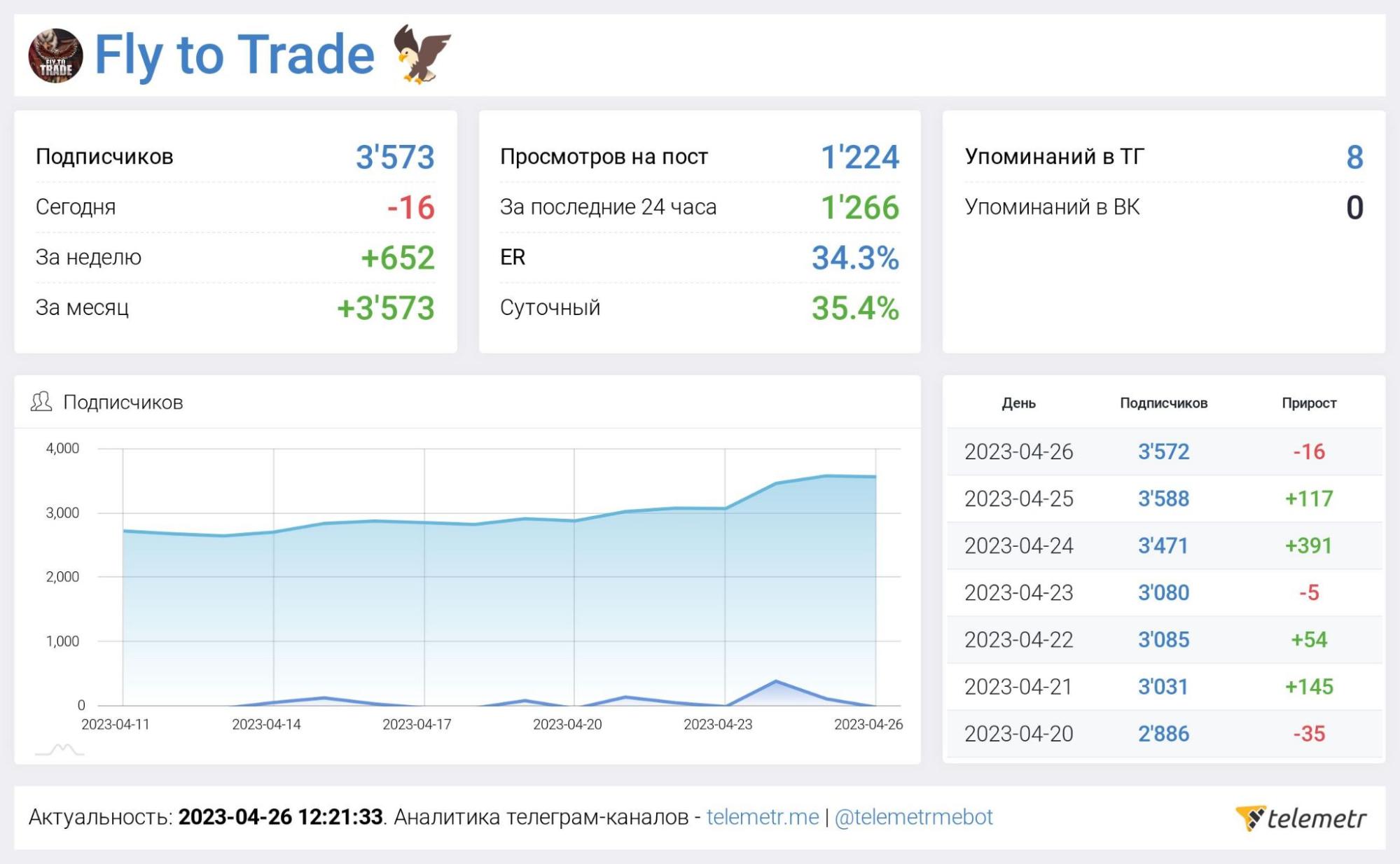Click growth value +391

(x=1309, y=545)
